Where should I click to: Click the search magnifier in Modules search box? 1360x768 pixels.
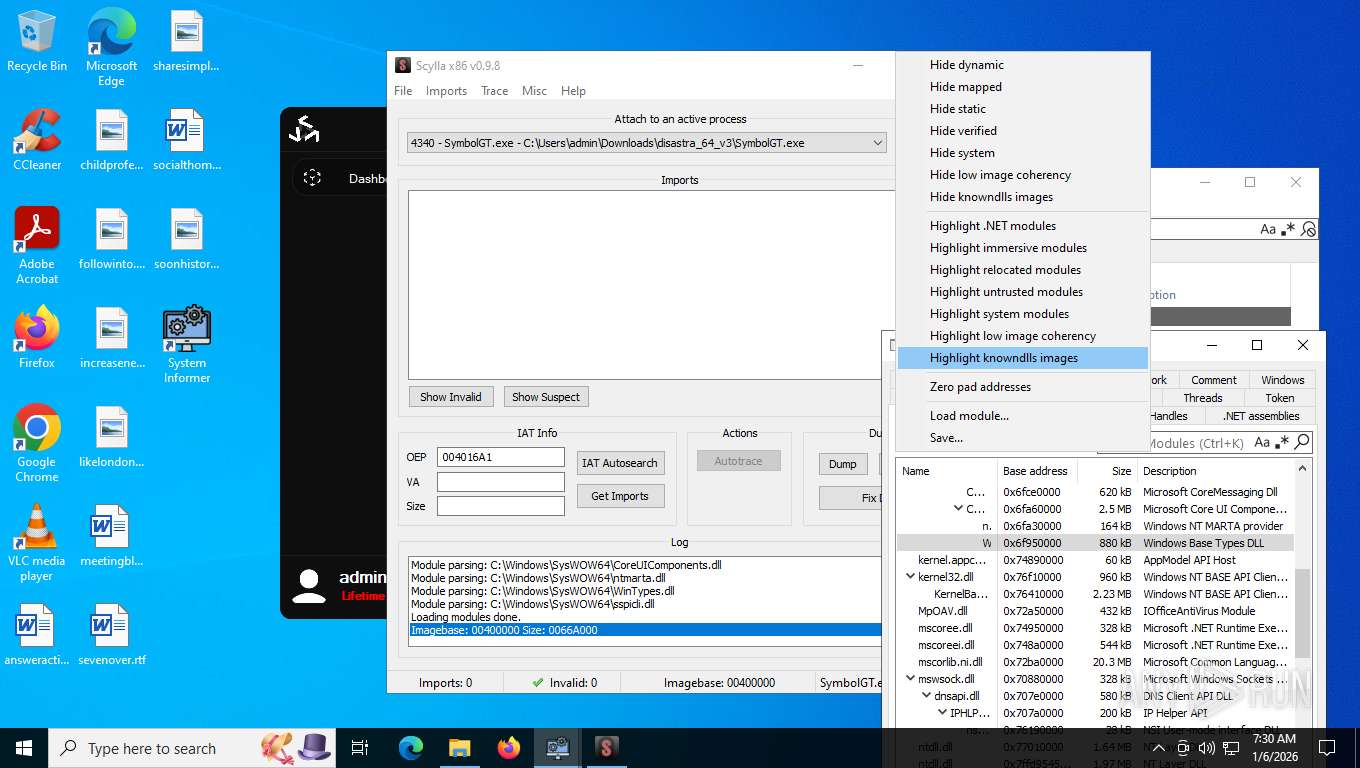(1302, 442)
